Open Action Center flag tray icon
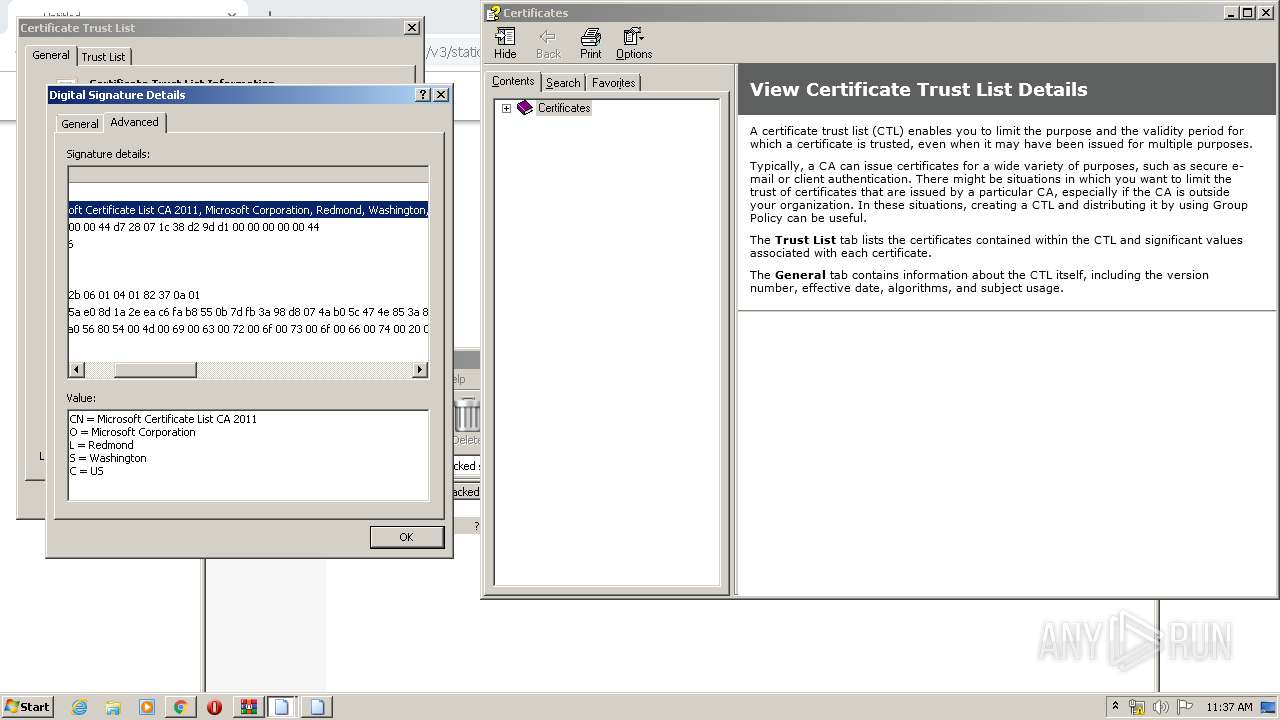 point(1185,707)
